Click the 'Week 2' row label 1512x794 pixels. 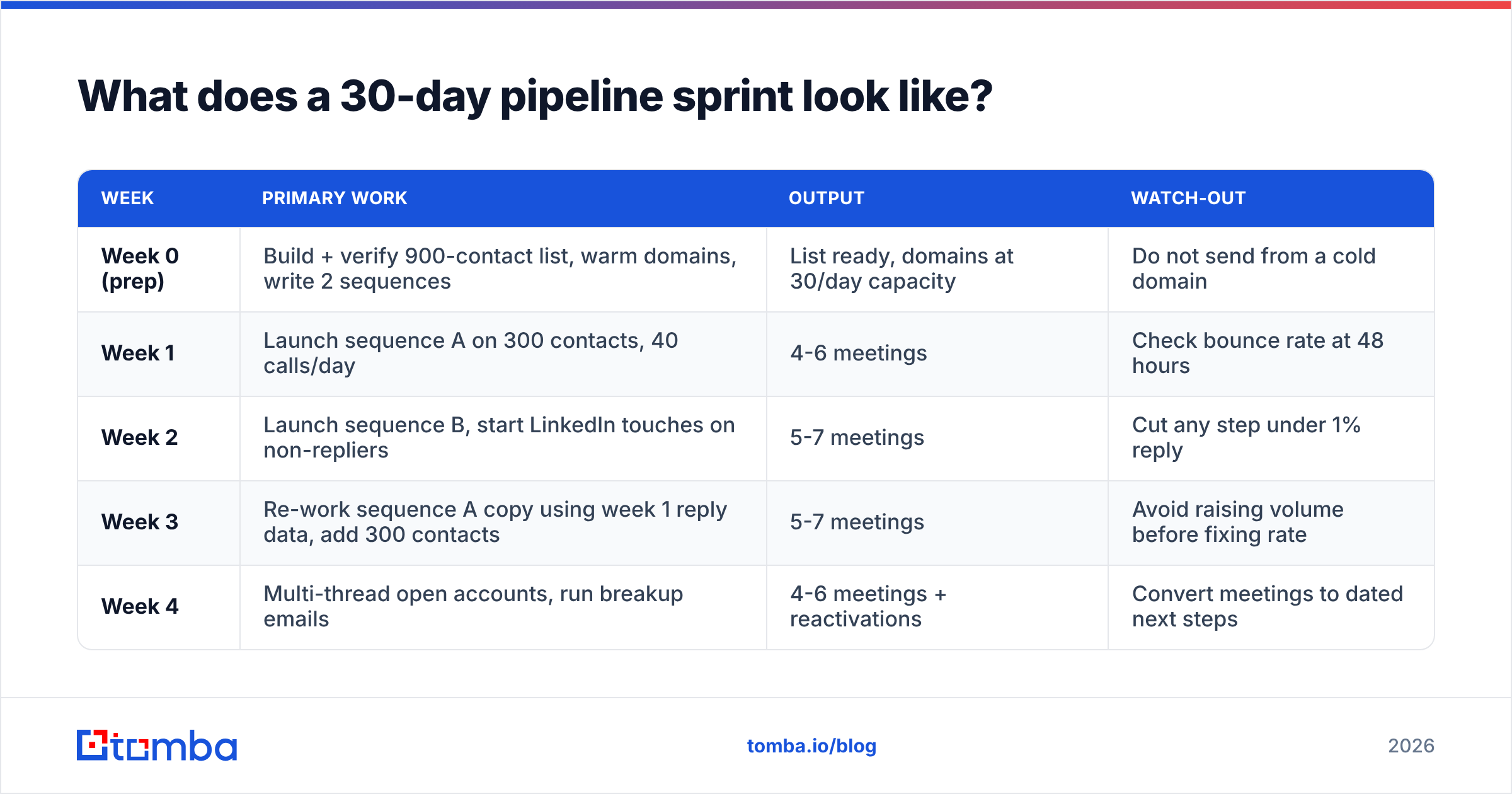tap(139, 437)
